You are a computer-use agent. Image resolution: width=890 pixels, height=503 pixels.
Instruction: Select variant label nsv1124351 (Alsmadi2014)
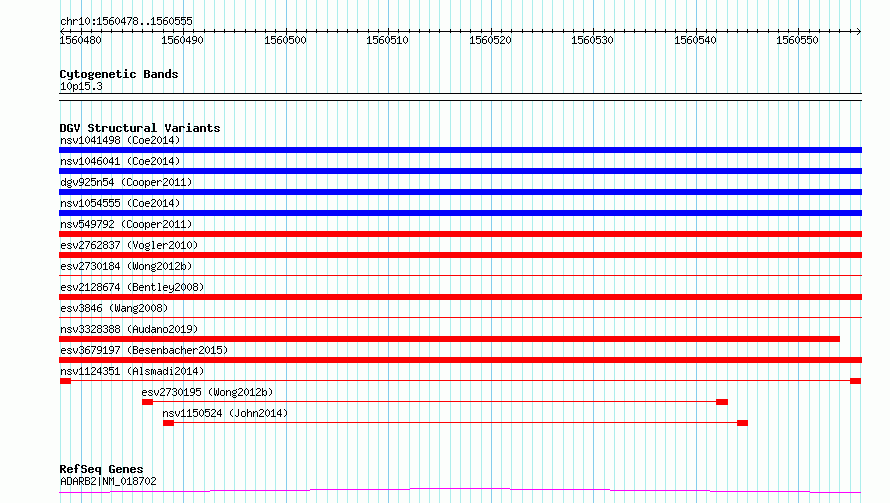tap(132, 371)
